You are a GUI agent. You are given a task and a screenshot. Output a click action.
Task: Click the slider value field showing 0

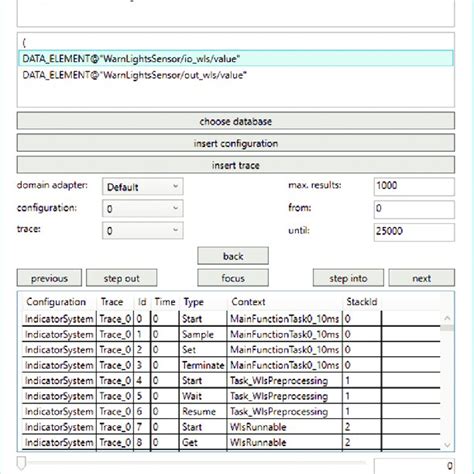pyautogui.click(x=414, y=466)
